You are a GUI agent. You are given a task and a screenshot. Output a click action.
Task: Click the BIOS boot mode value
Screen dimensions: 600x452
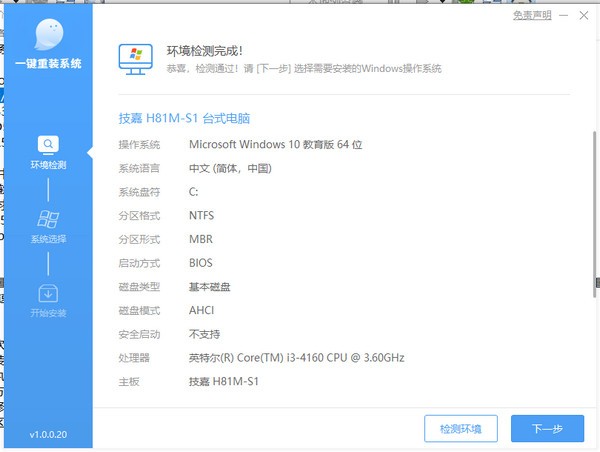[201, 263]
